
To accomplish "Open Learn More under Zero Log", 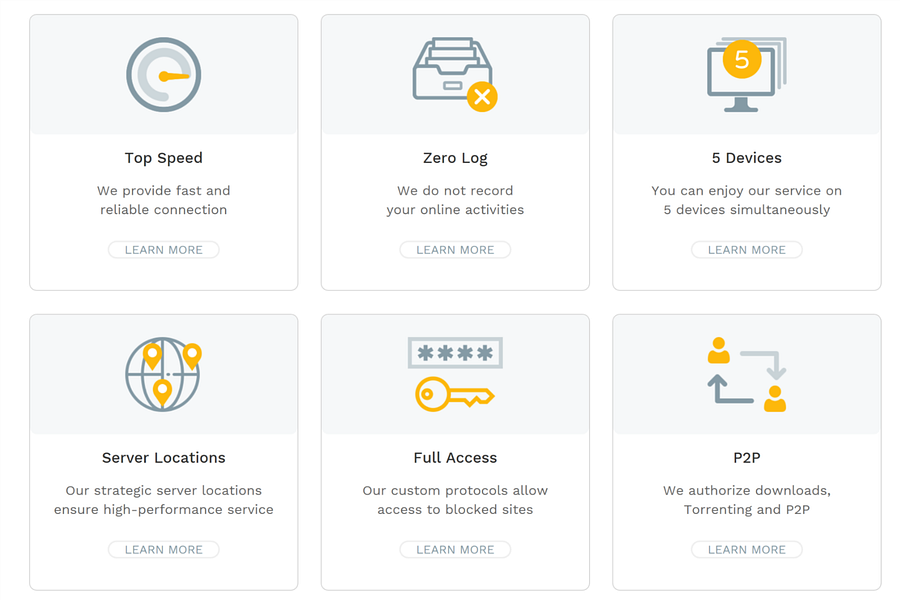I will [x=455, y=249].
